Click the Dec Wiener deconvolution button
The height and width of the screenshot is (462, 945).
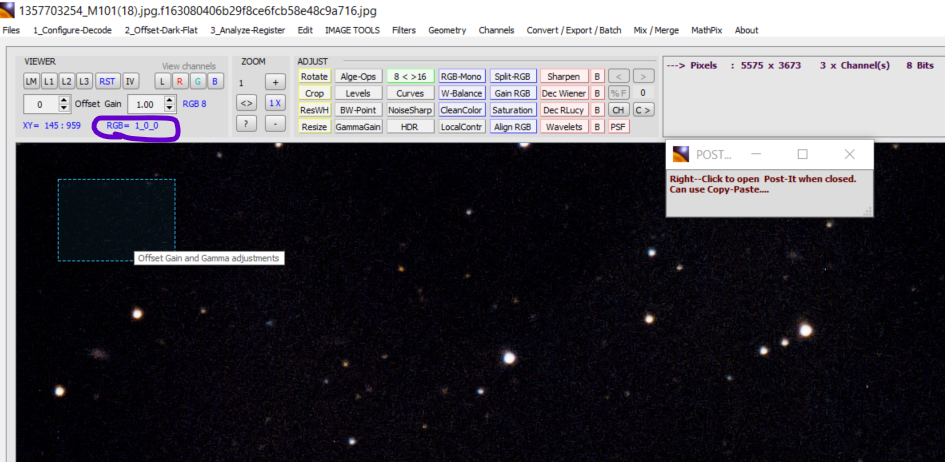point(564,93)
